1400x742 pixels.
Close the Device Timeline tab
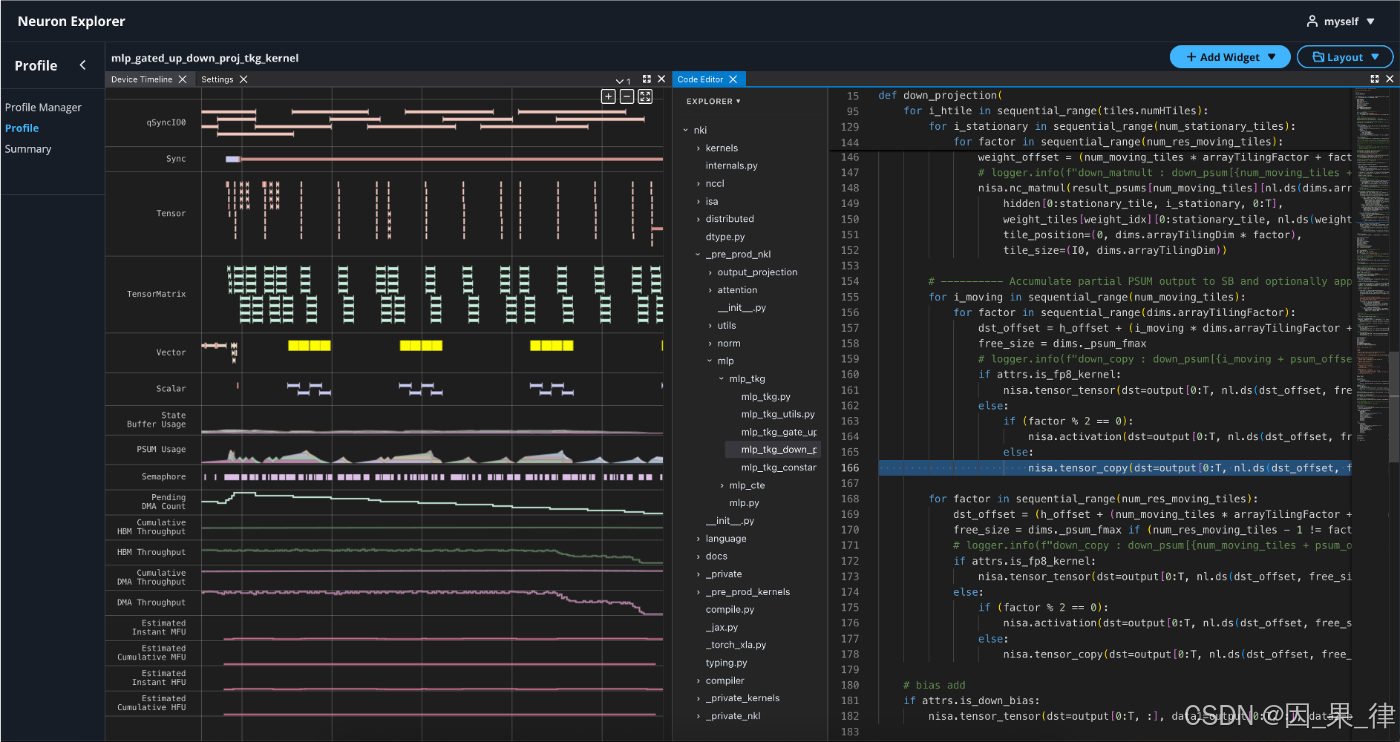(x=182, y=79)
